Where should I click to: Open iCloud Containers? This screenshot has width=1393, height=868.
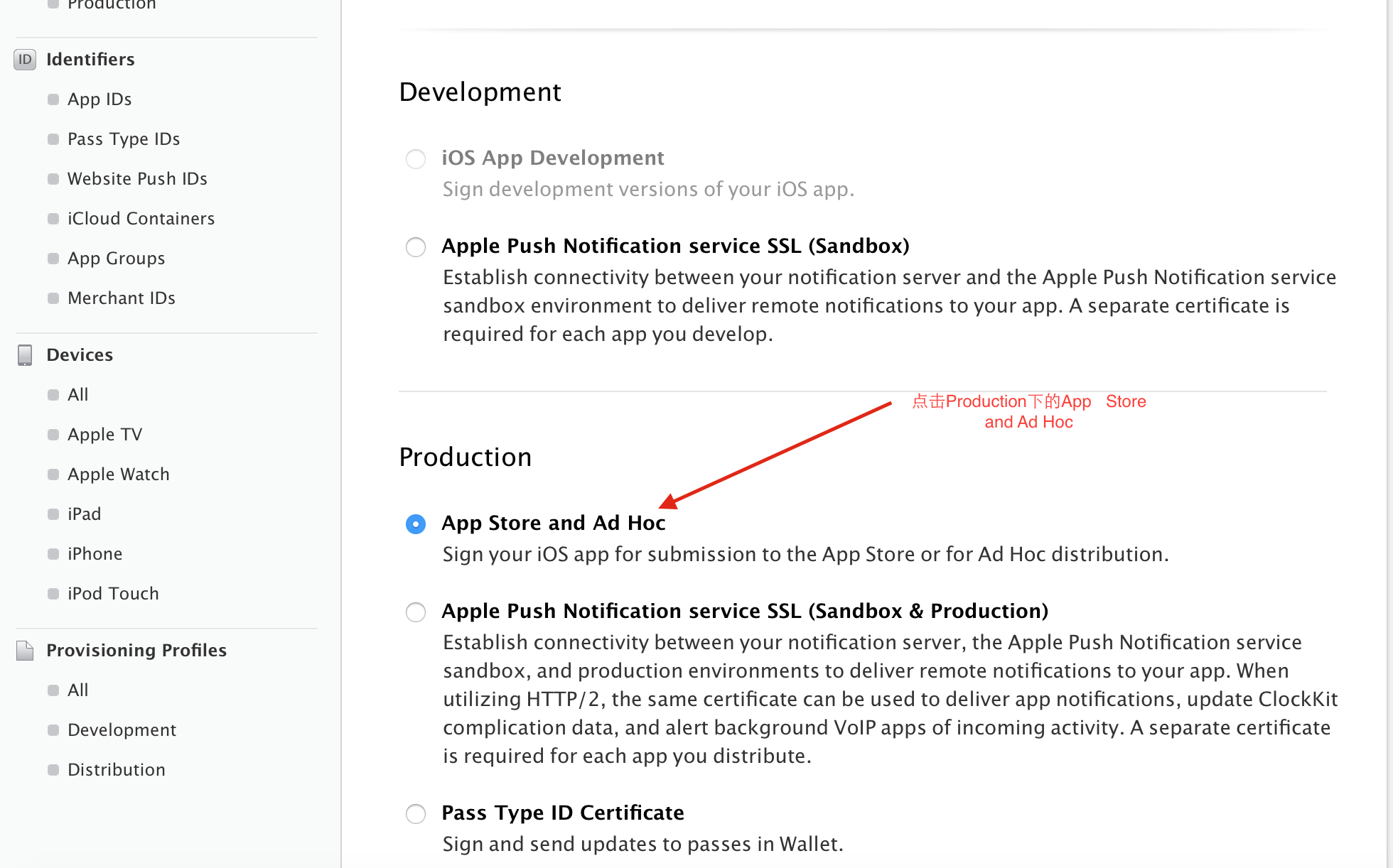click(x=141, y=219)
